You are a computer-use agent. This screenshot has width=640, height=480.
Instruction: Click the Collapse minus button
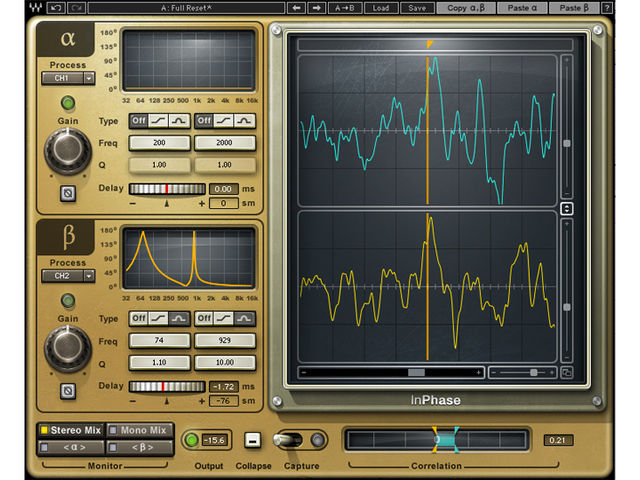(x=253, y=440)
